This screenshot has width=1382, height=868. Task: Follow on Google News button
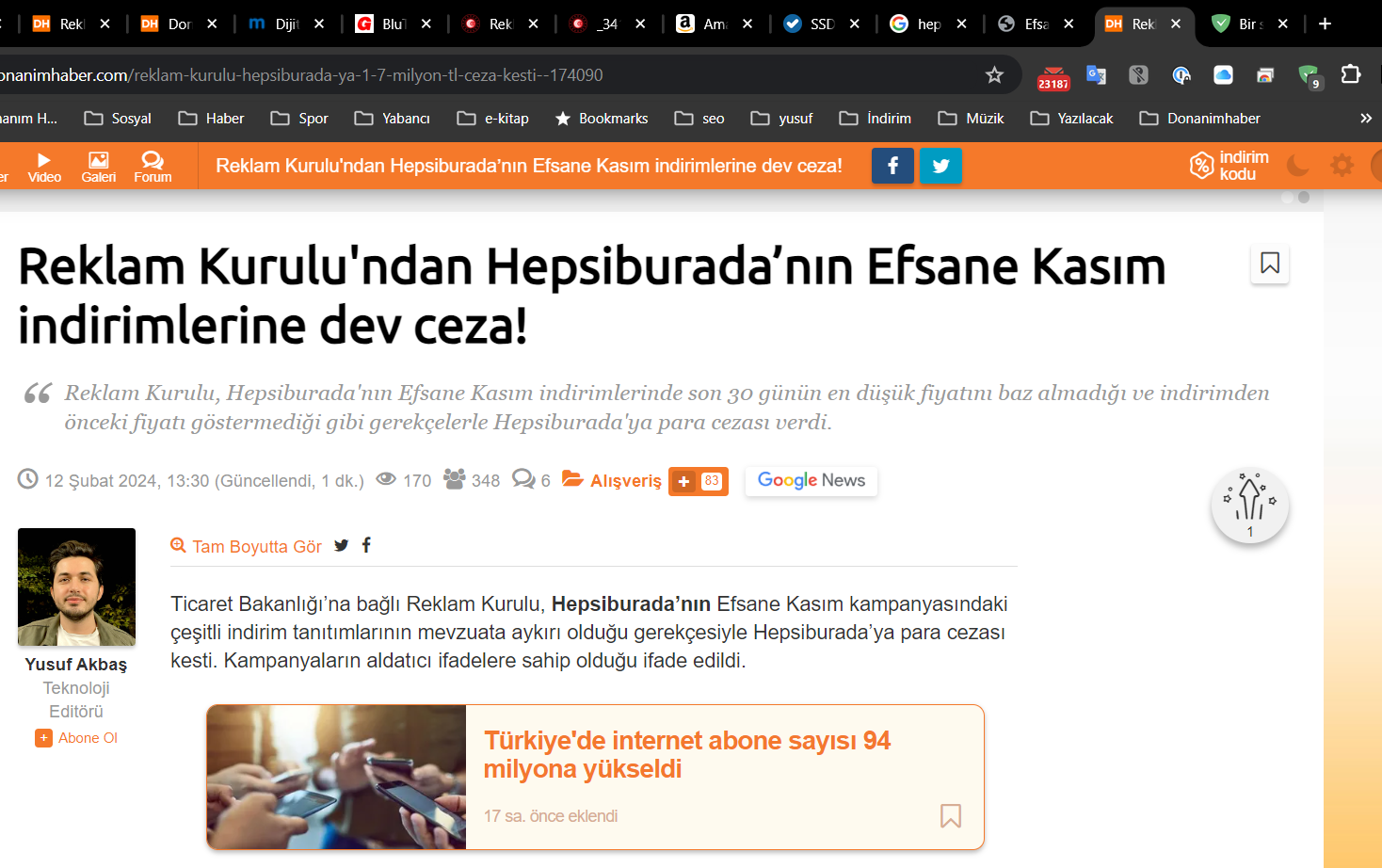click(x=811, y=481)
